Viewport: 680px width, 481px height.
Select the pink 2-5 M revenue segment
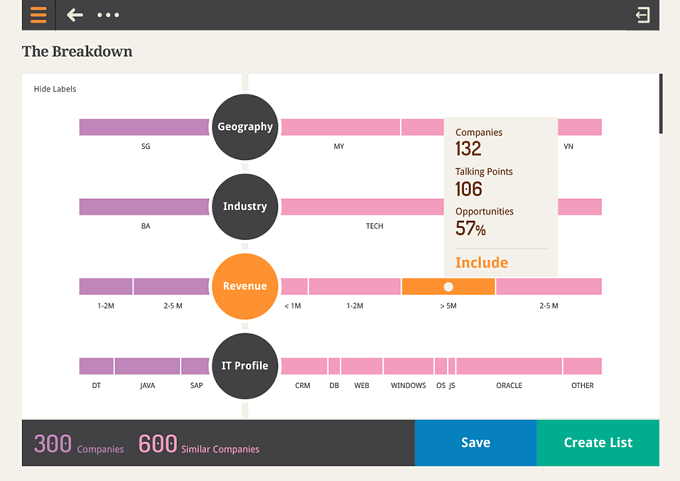(549, 287)
